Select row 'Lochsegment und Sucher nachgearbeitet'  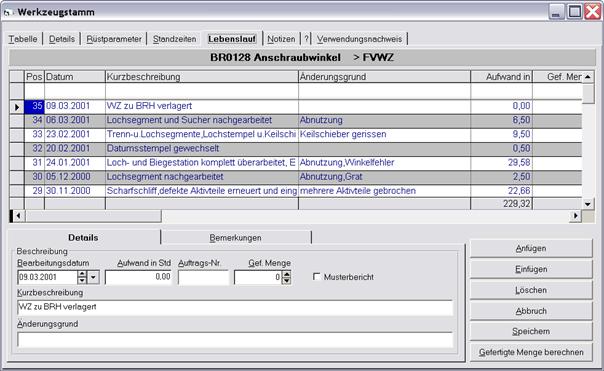click(x=295, y=120)
